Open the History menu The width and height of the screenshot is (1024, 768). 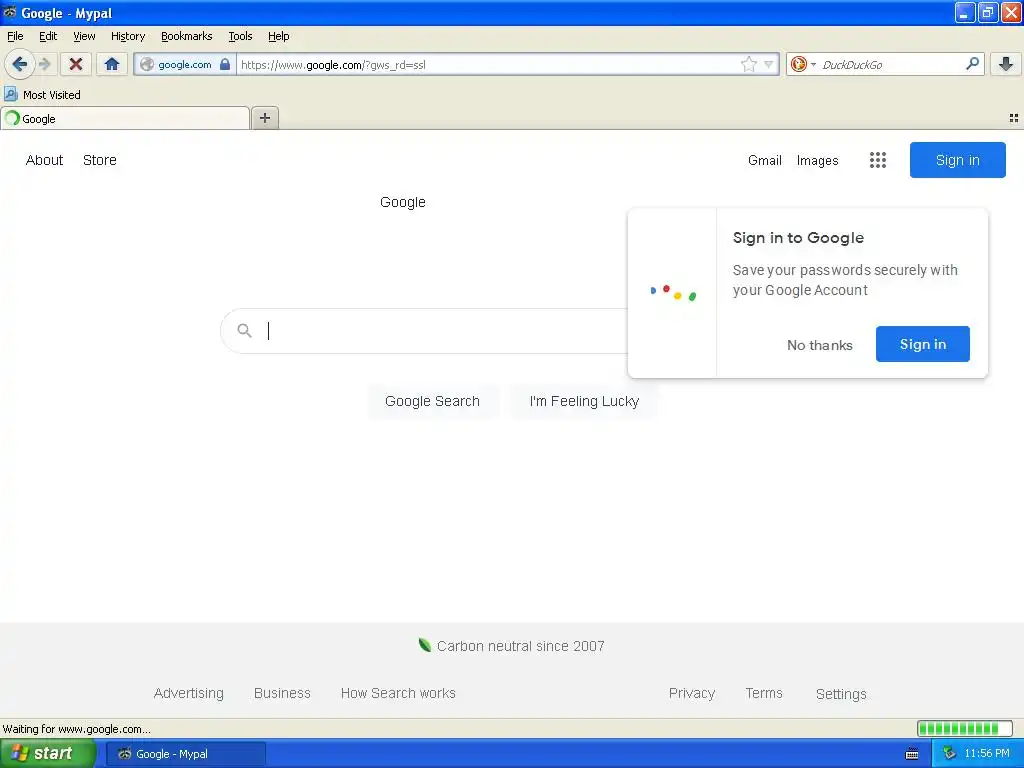tap(127, 36)
